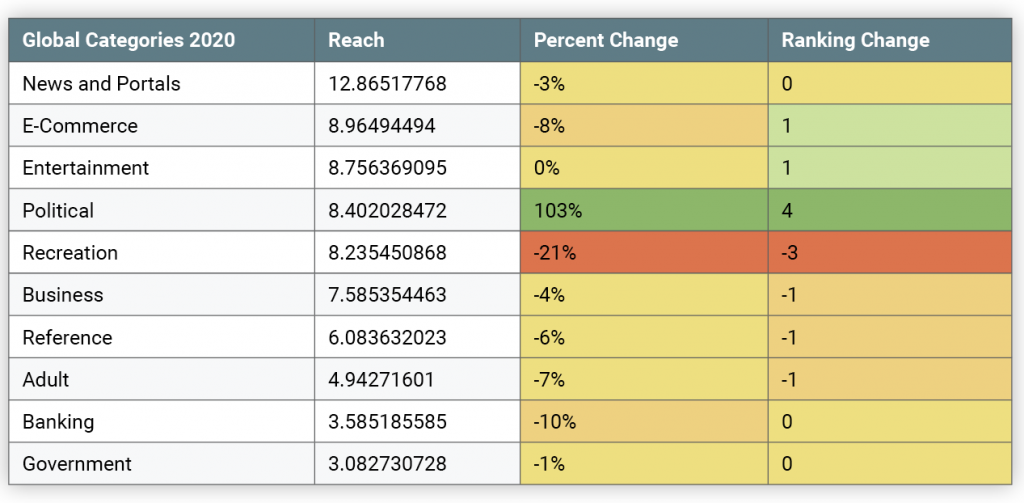The image size is (1024, 503).
Task: Select the red -21% cell
Action: pos(643,253)
